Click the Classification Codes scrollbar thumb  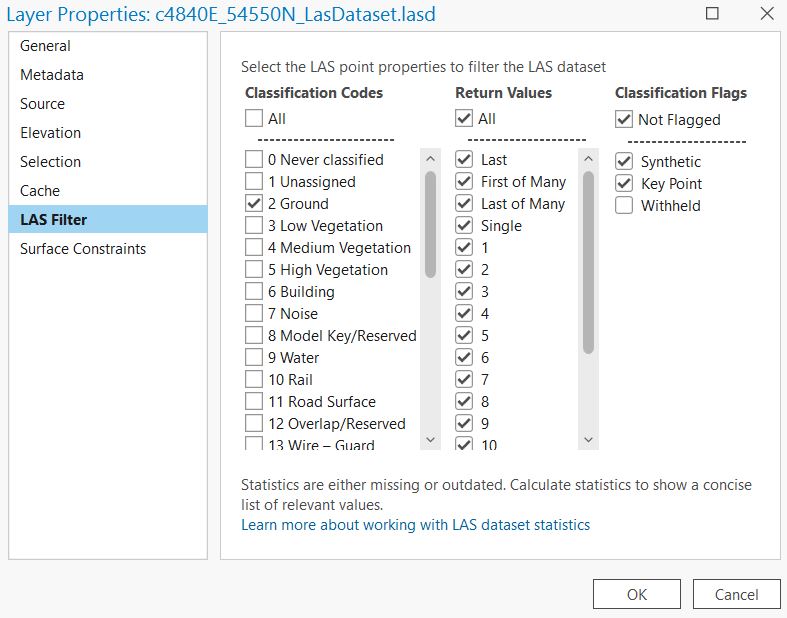(430, 224)
